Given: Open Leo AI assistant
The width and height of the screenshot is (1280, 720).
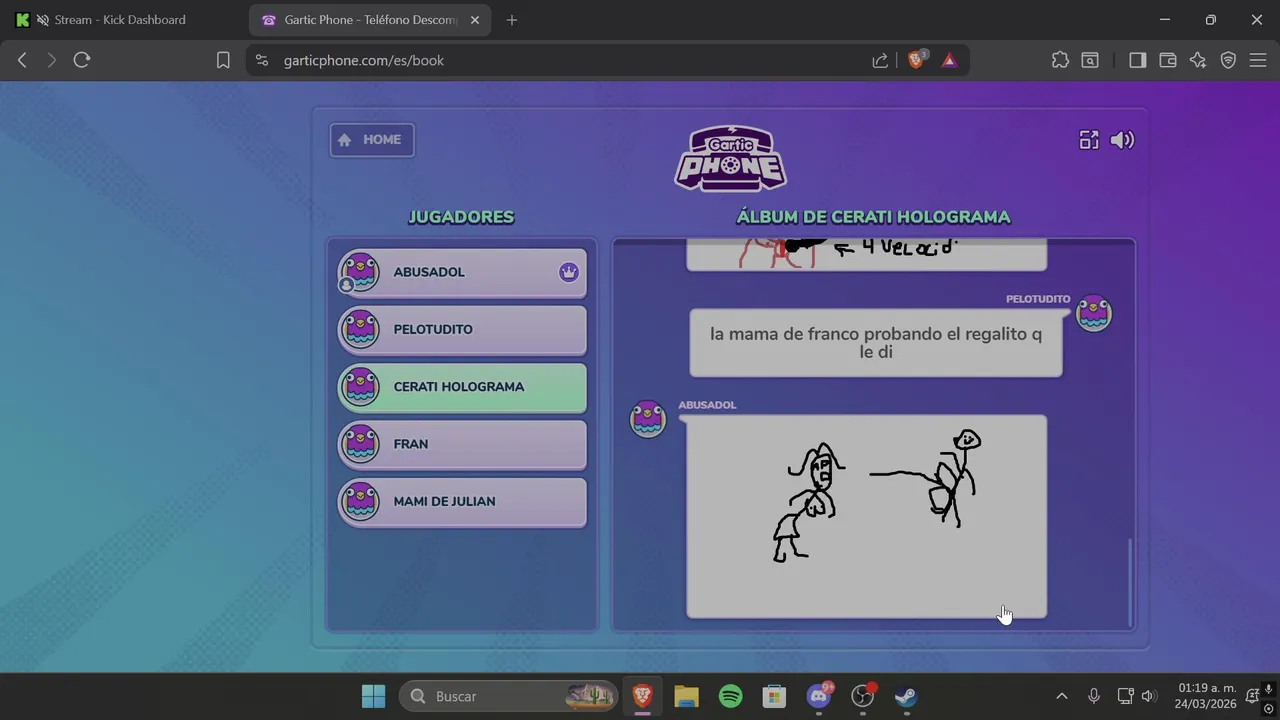Looking at the screenshot, I should tap(1198, 60).
